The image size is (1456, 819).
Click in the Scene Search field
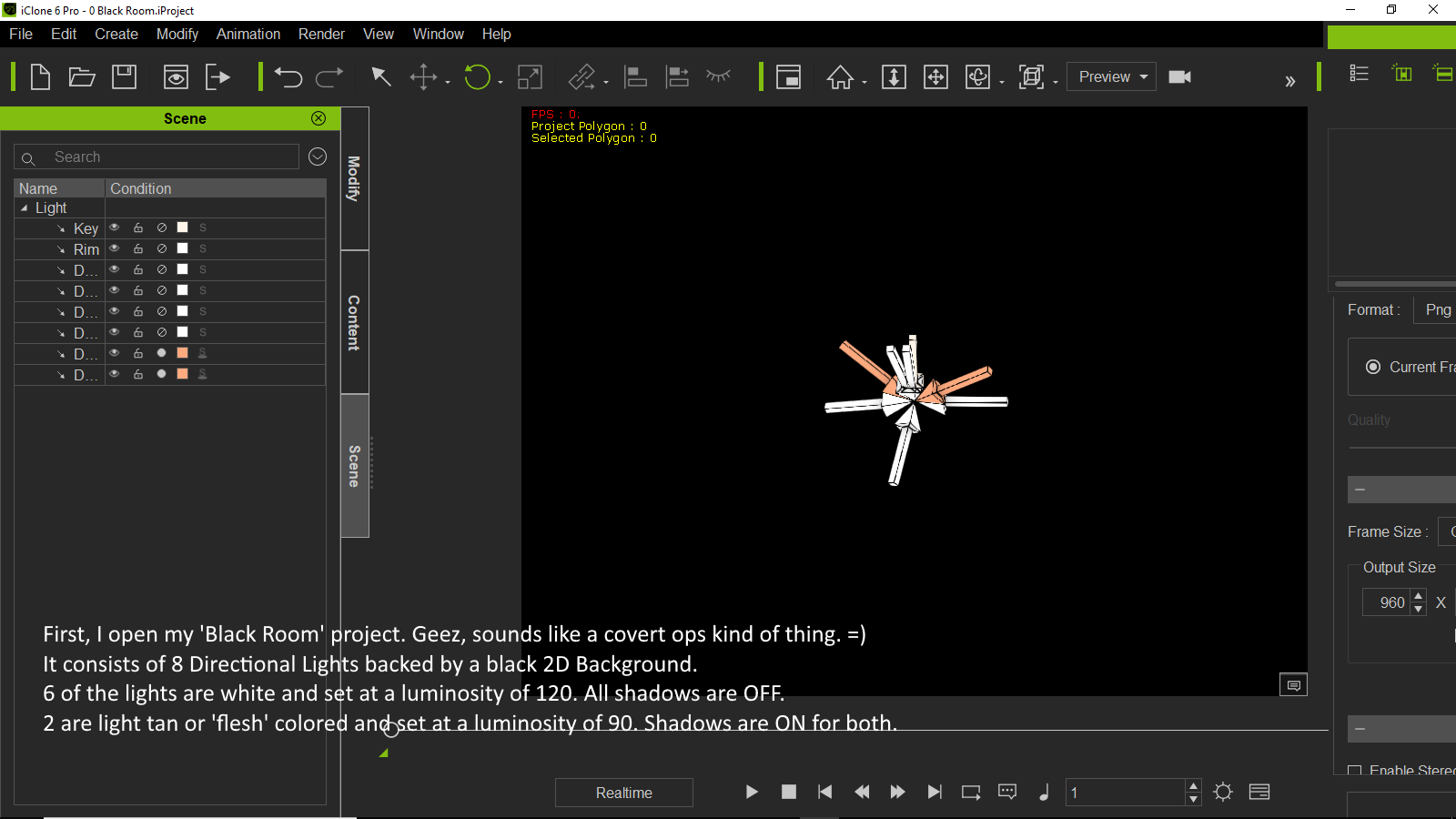157,157
